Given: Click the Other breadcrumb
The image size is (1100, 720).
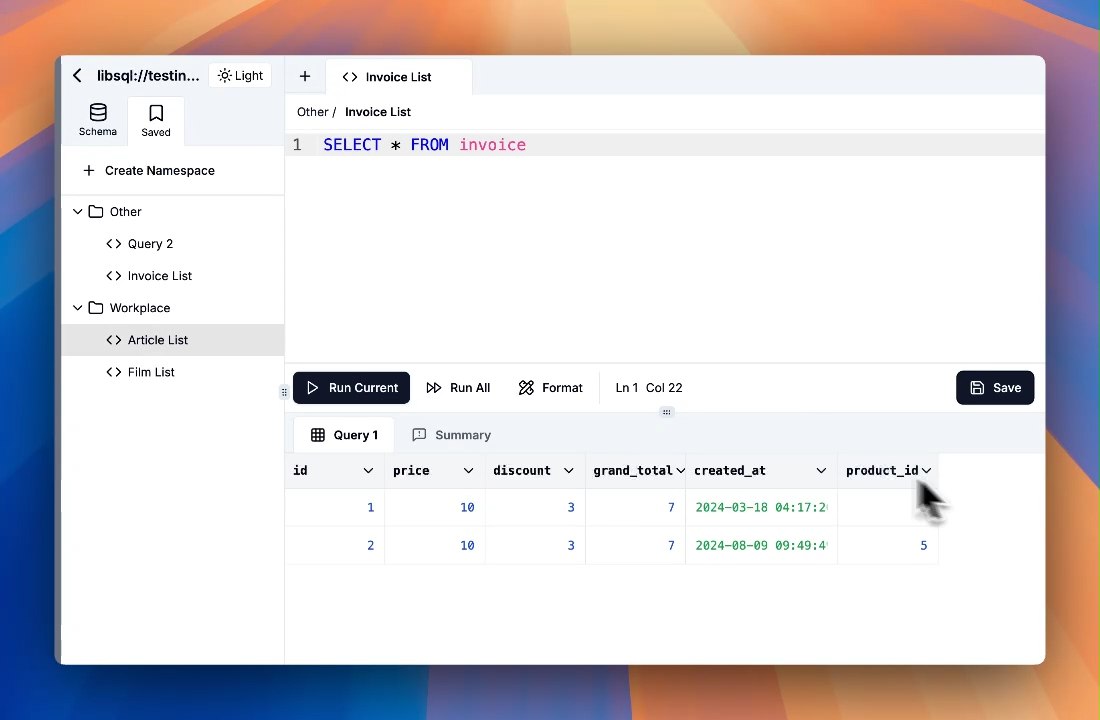Looking at the screenshot, I should pyautogui.click(x=312, y=112).
